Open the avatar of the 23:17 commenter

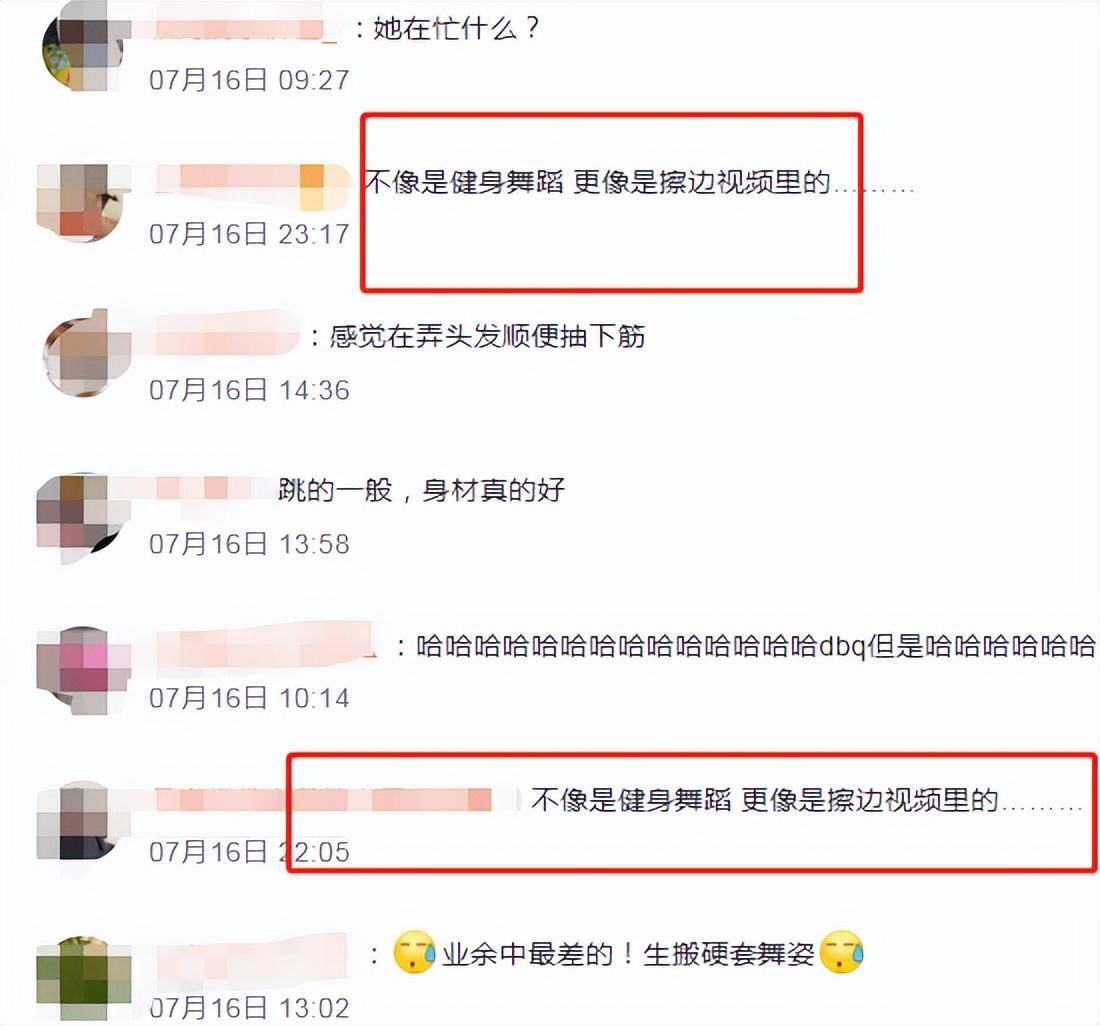(x=83, y=203)
